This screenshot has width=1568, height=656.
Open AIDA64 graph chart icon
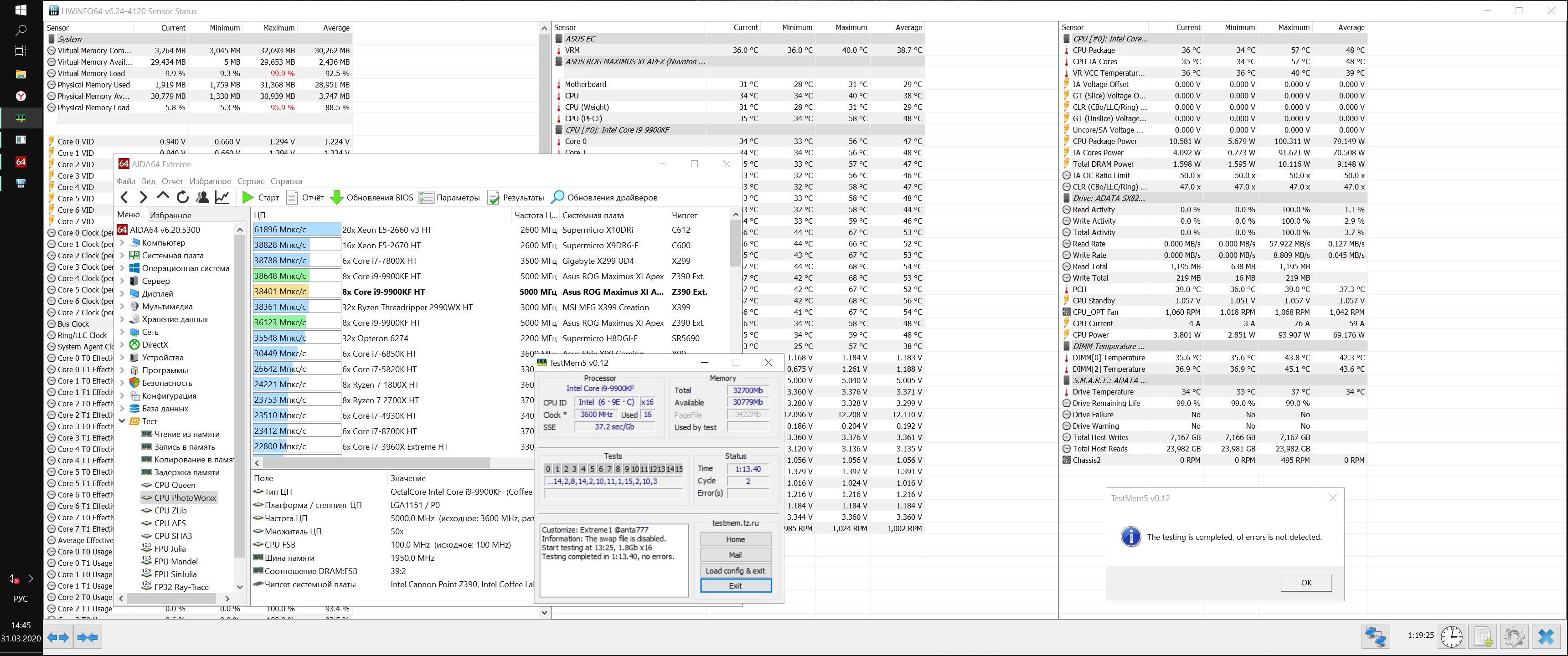pyautogui.click(x=222, y=197)
